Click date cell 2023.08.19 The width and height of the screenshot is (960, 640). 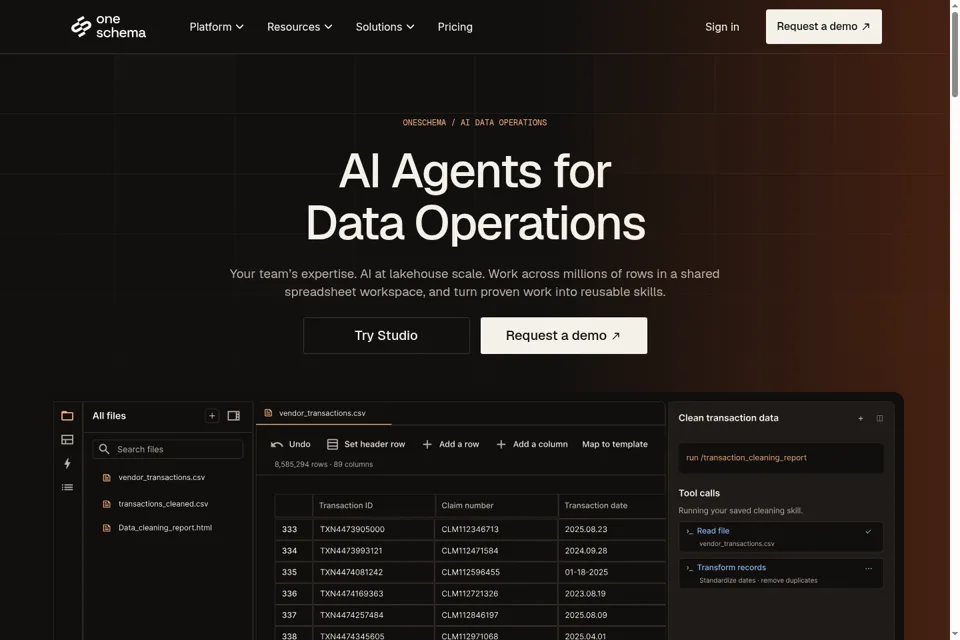612,593
